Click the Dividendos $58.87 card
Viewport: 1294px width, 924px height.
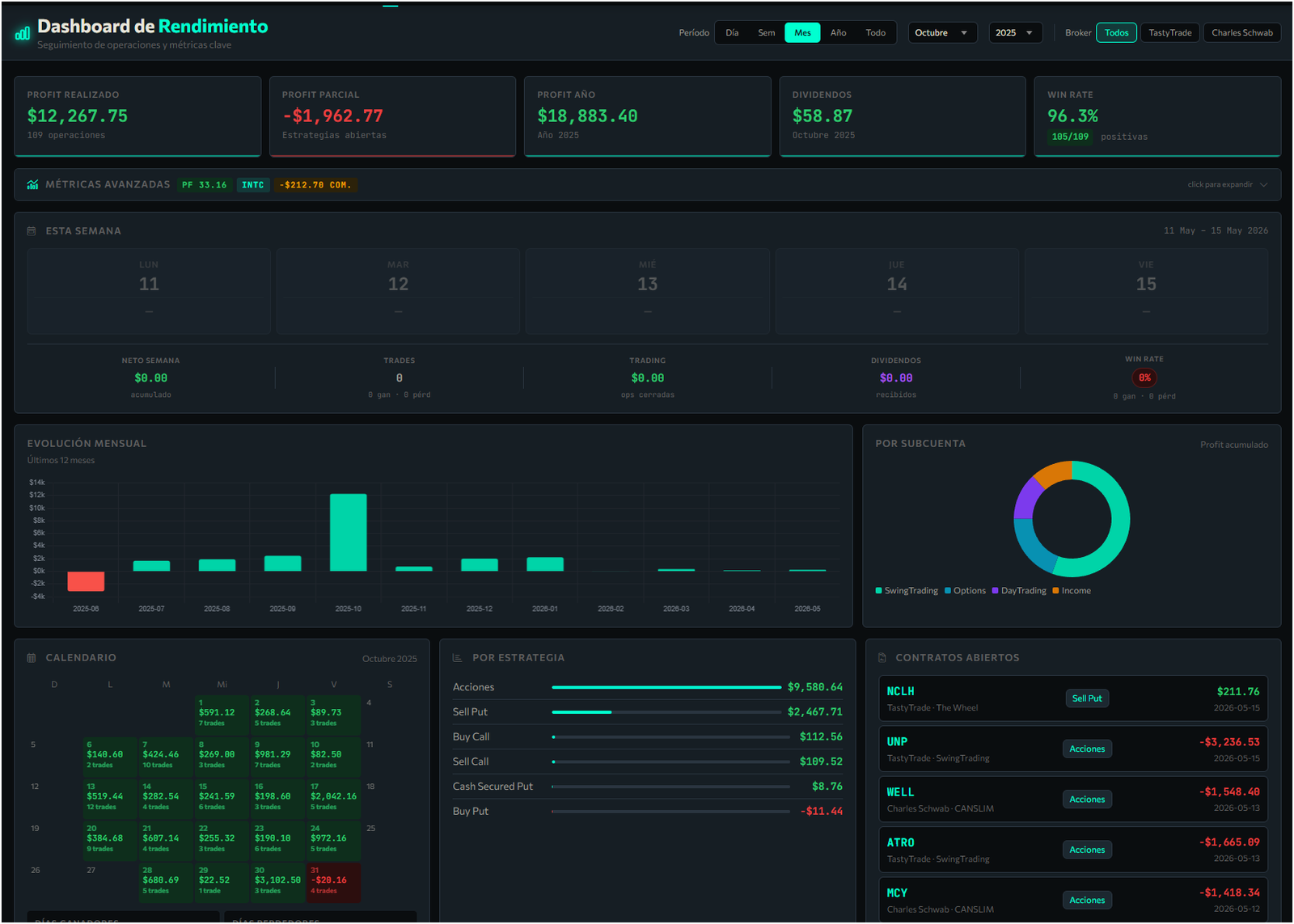point(903,116)
